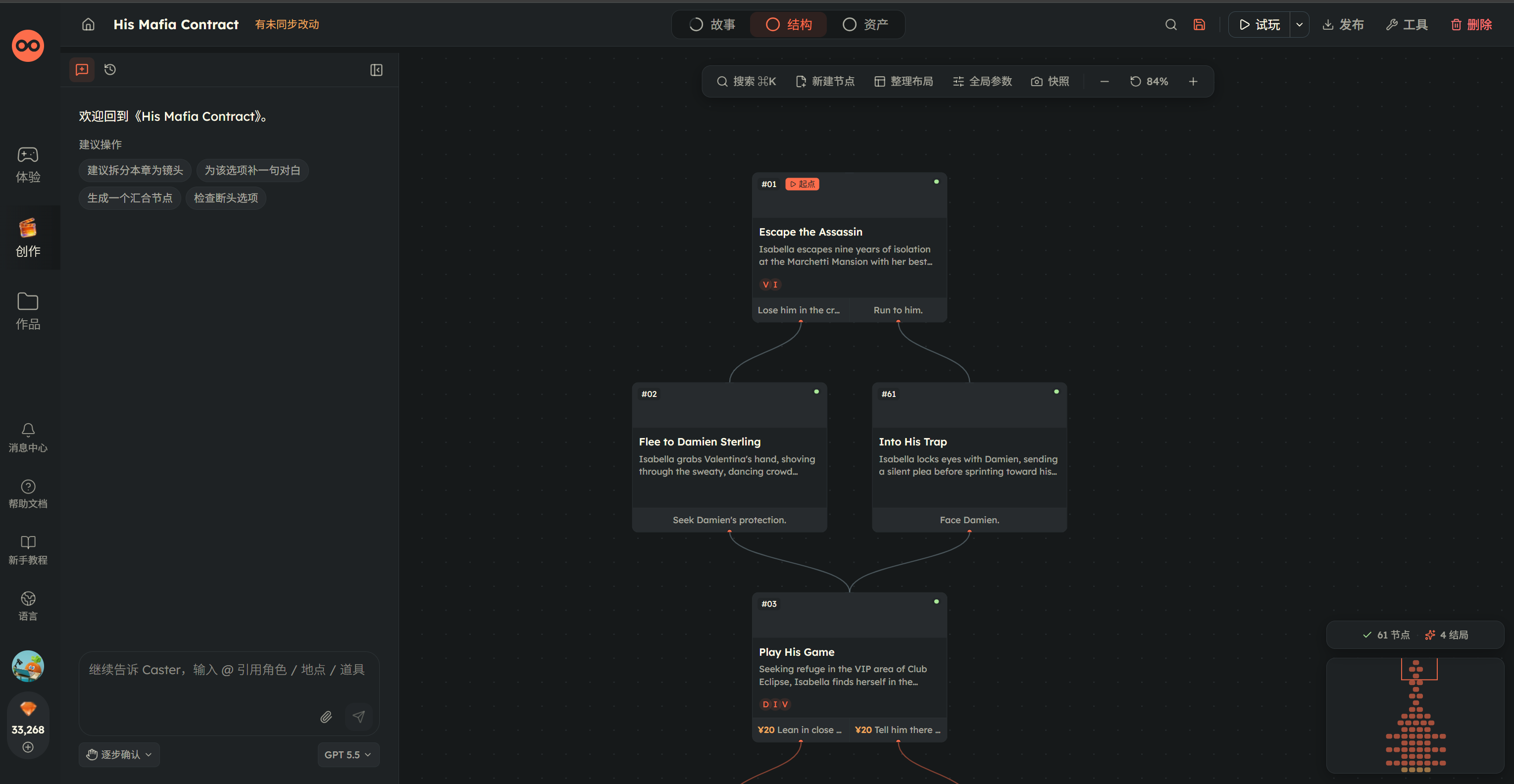Click the 发布 publish button
Screen dimensions: 1514x784
click(x=1343, y=24)
